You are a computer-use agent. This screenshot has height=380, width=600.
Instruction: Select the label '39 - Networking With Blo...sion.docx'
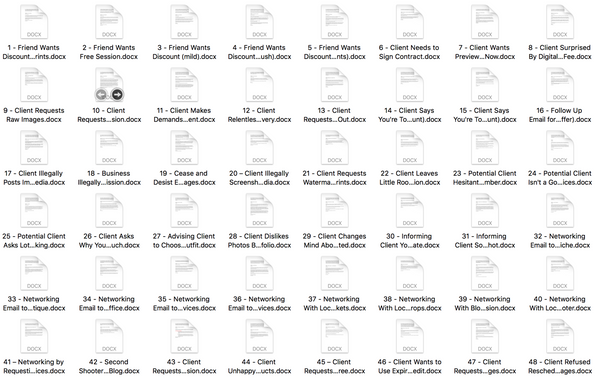pos(485,303)
